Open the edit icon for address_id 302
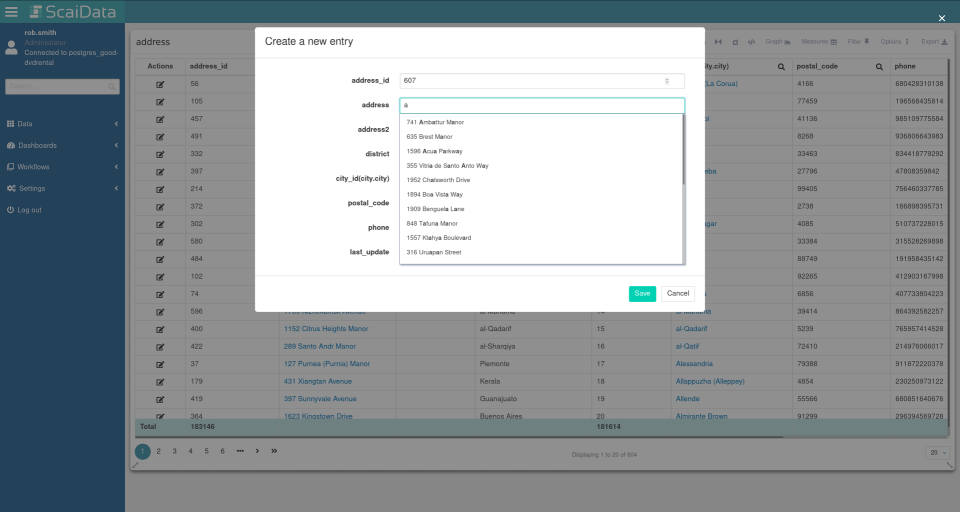Image resolution: width=960 pixels, height=512 pixels. pos(160,224)
